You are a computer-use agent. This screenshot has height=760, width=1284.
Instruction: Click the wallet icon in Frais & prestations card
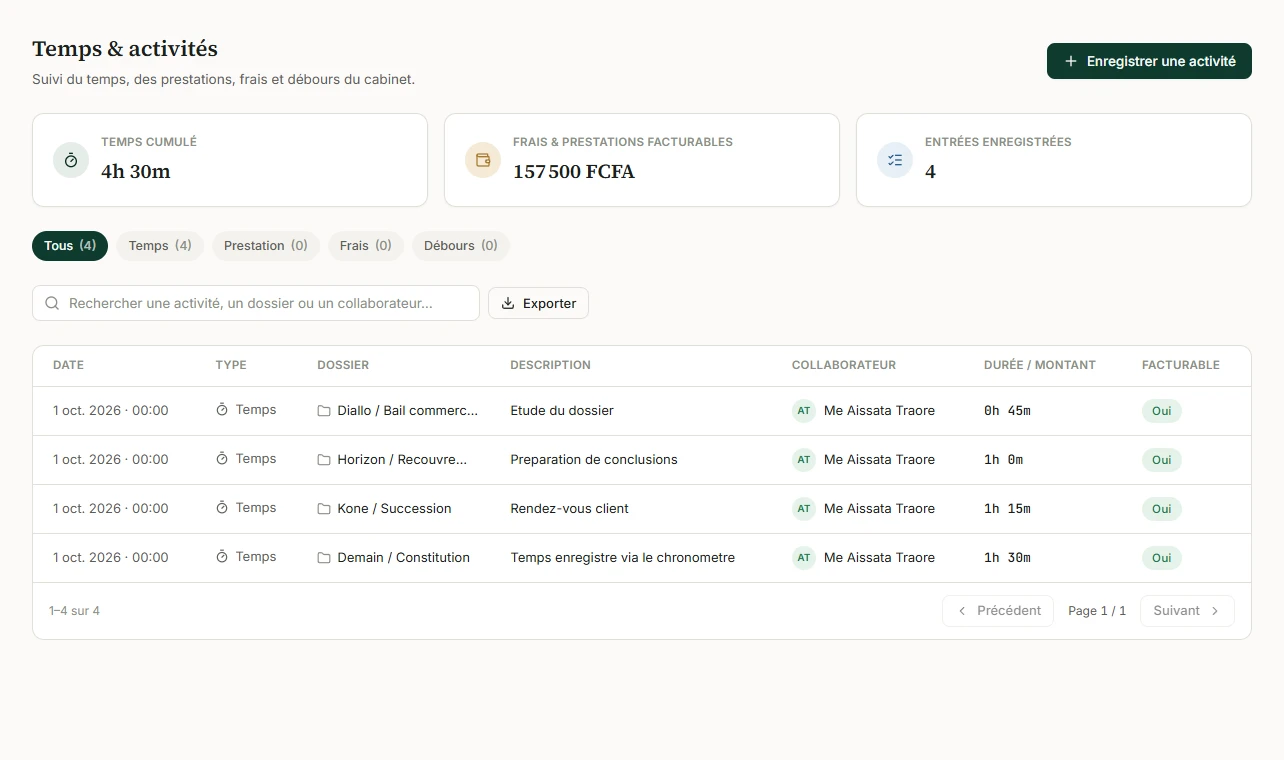click(x=483, y=160)
